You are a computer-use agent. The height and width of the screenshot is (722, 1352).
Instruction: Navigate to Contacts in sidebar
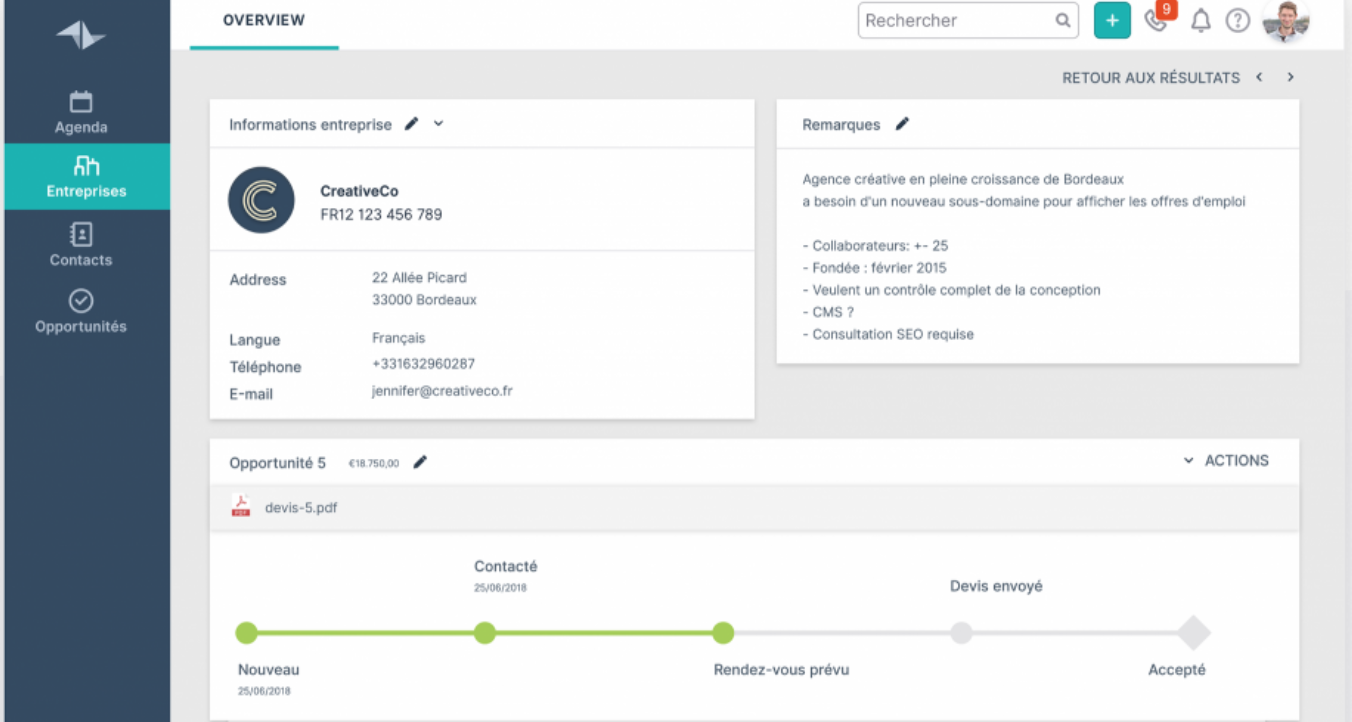(x=81, y=246)
